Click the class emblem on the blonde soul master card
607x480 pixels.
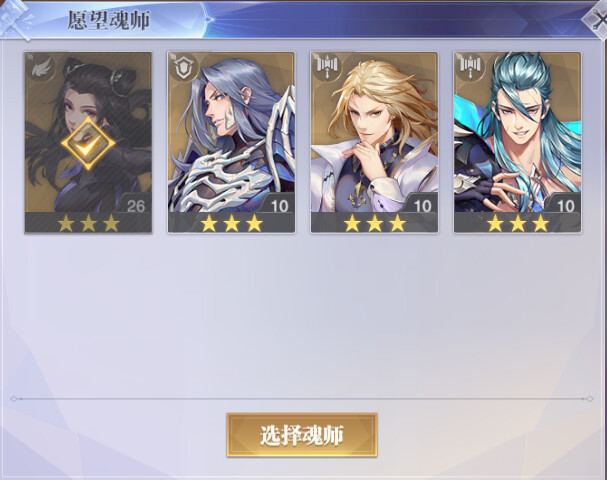coord(326,67)
